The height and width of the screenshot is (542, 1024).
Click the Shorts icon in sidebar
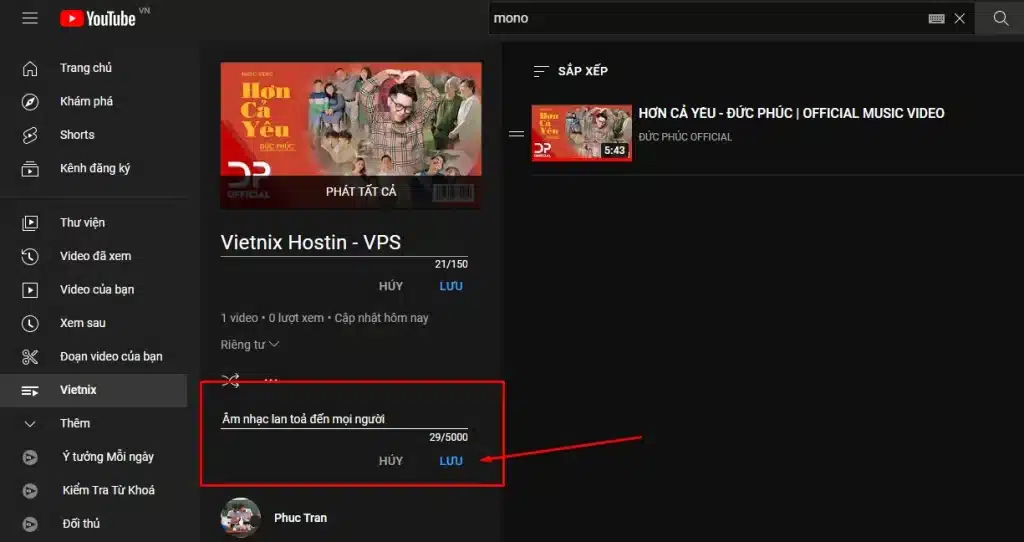point(30,135)
